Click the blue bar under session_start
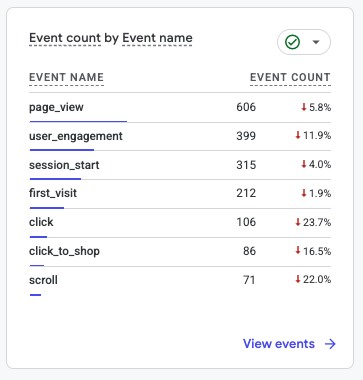363x380 pixels. click(x=55, y=179)
